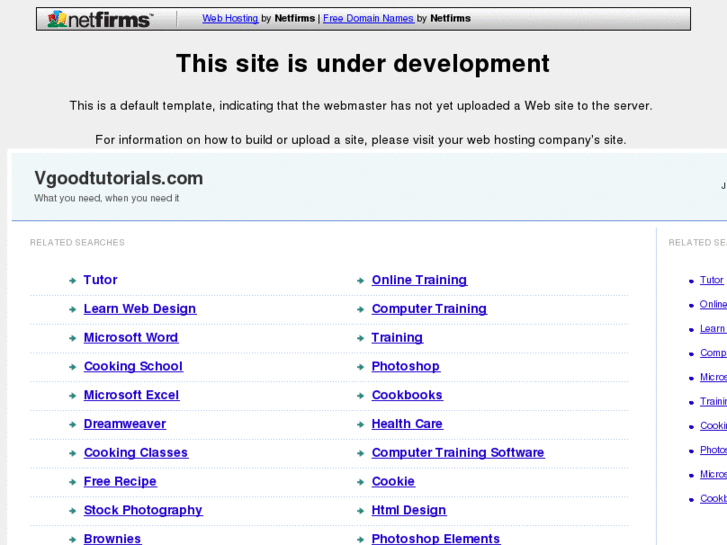Viewport: 727px width, 545px height.
Task: Click the 'This site is under development' heading
Action: point(363,64)
